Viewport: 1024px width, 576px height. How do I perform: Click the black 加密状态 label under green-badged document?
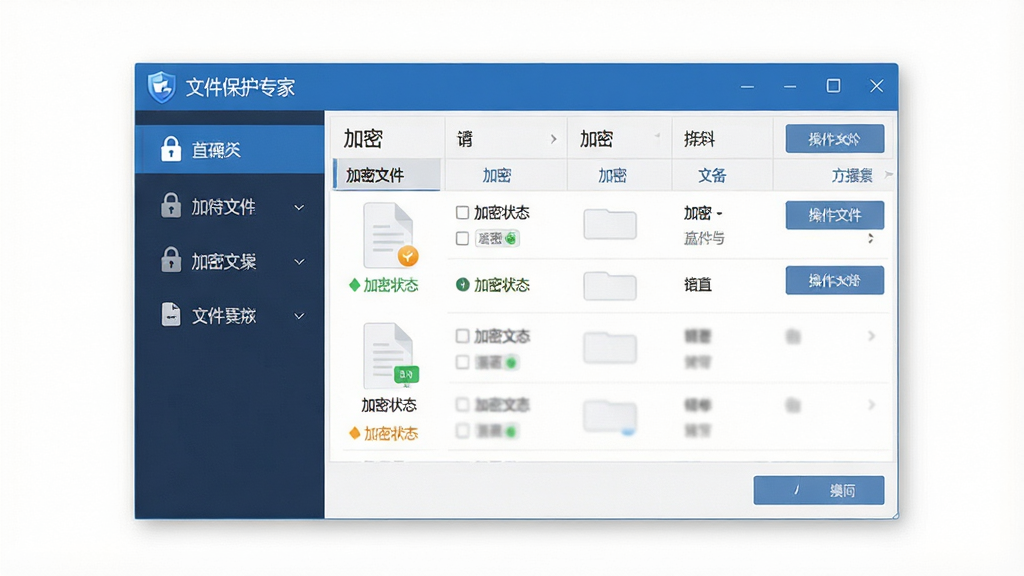tap(389, 405)
